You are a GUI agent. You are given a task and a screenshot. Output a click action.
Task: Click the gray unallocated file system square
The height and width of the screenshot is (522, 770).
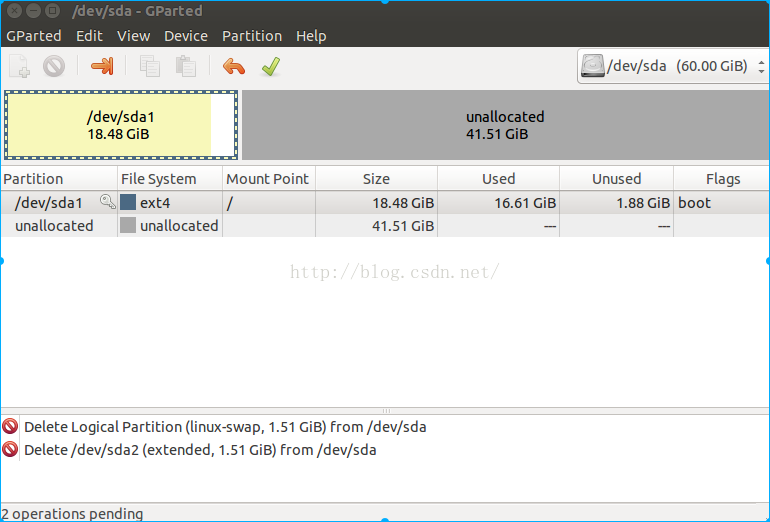(x=128, y=225)
